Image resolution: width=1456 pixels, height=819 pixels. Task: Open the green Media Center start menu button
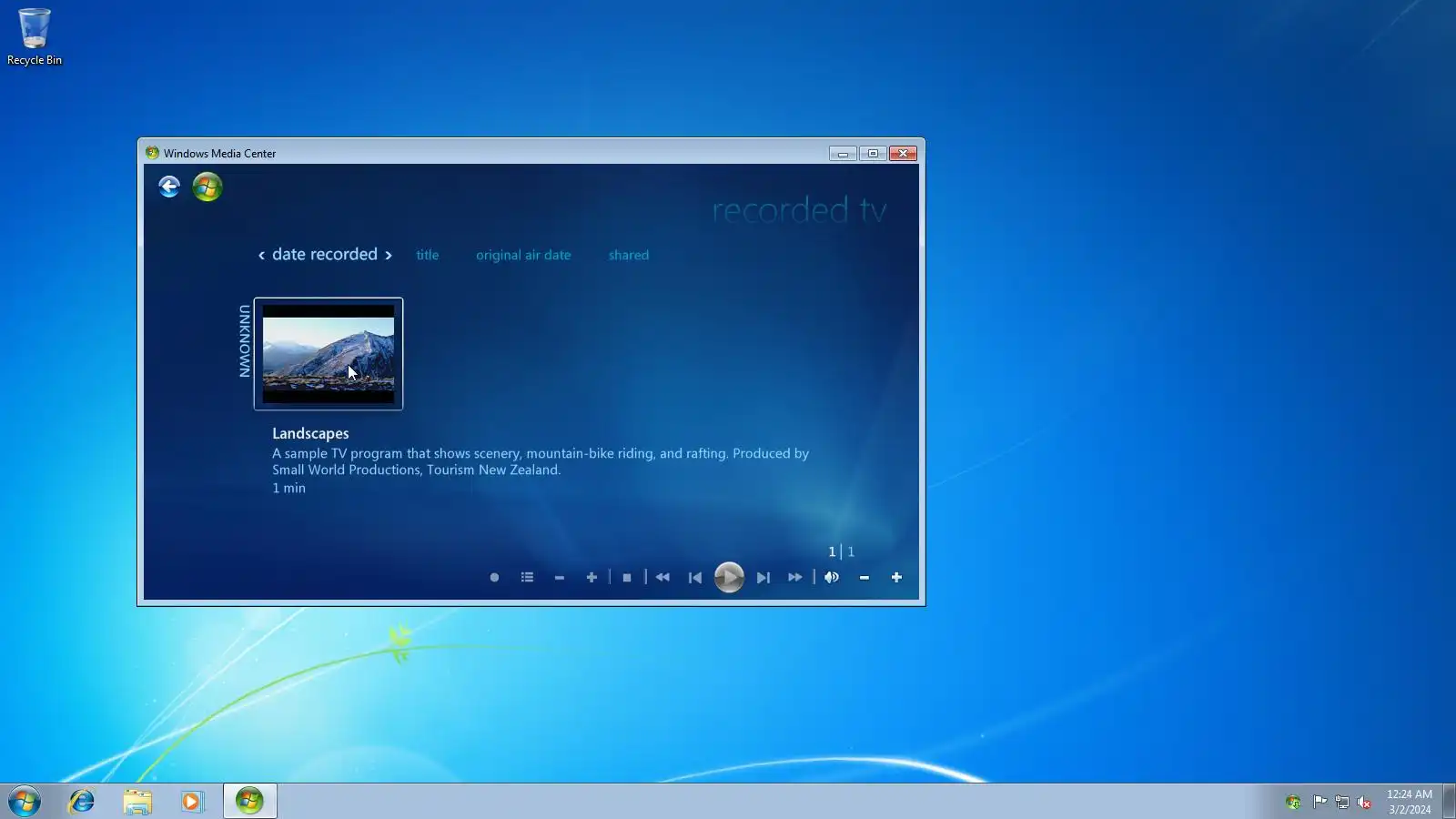point(207,187)
